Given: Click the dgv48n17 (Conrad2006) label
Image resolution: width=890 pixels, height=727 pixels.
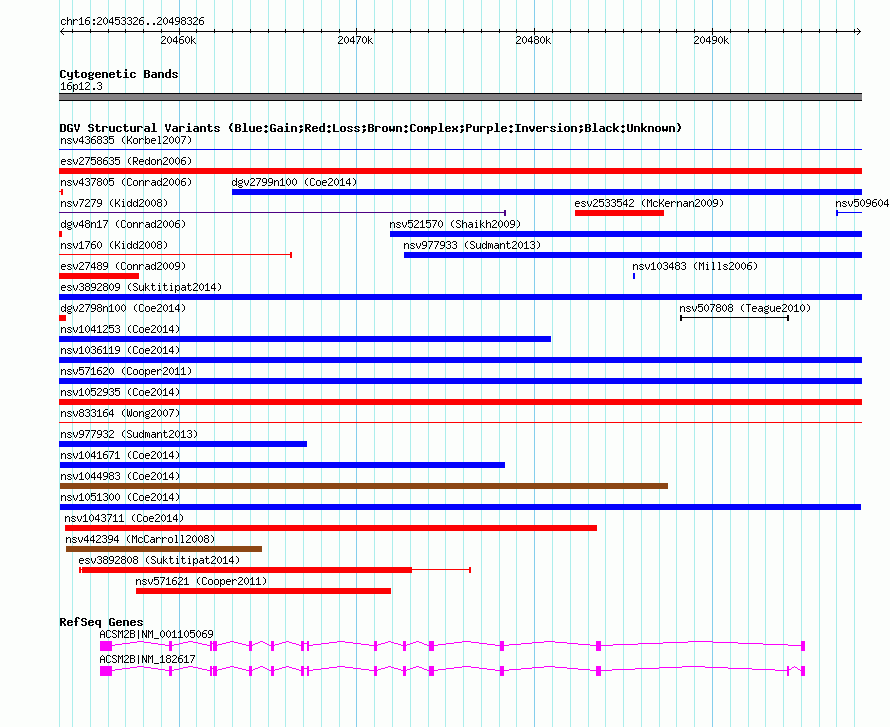Looking at the screenshot, I should 123,224.
